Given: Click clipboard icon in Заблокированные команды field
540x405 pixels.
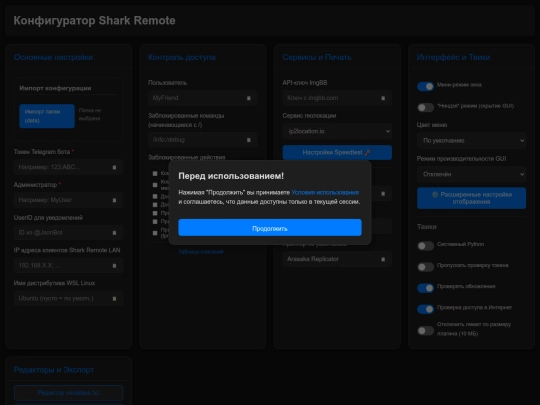Looking at the screenshot, I should tap(249, 140).
